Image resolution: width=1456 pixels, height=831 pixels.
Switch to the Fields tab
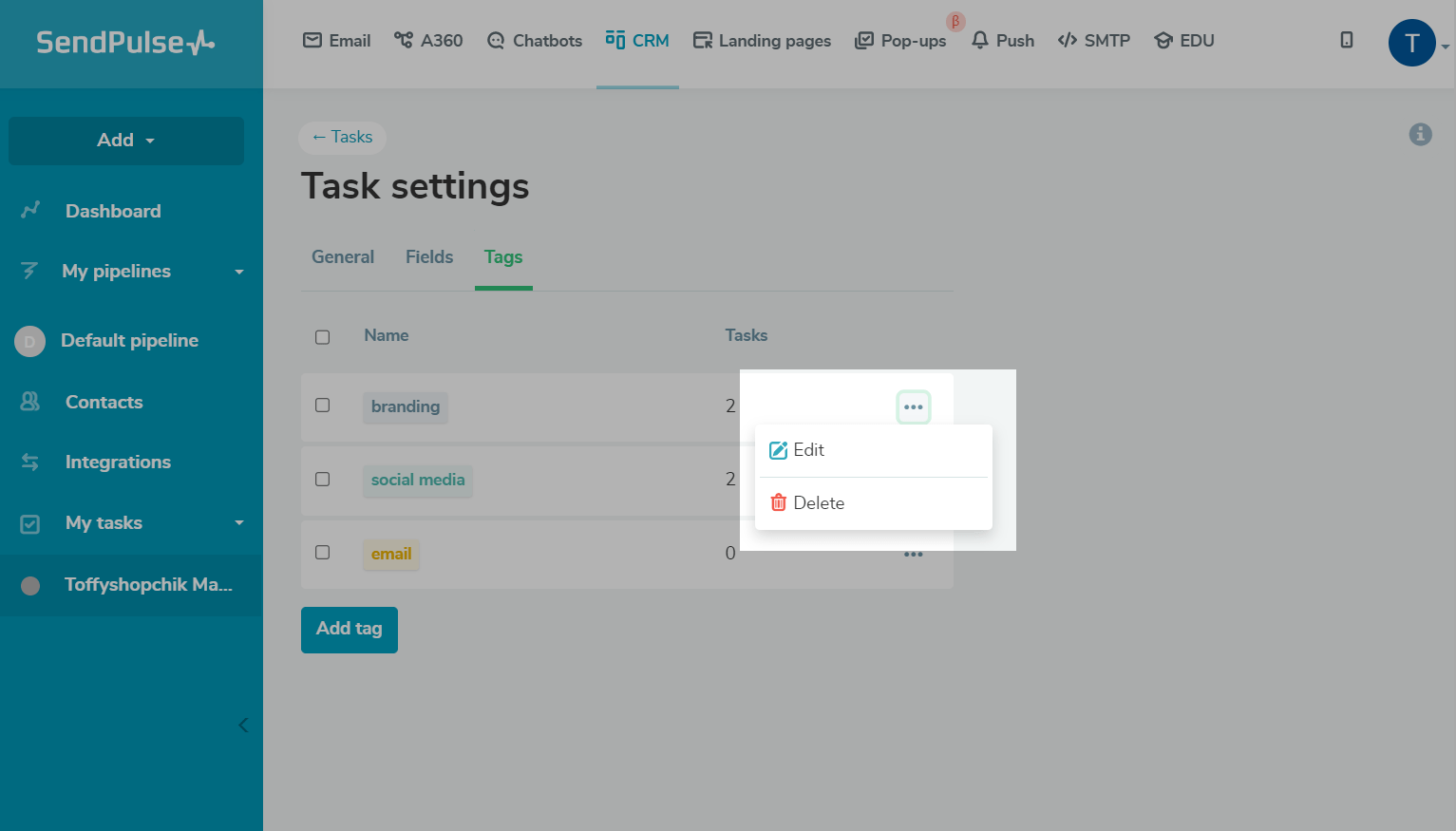(429, 257)
